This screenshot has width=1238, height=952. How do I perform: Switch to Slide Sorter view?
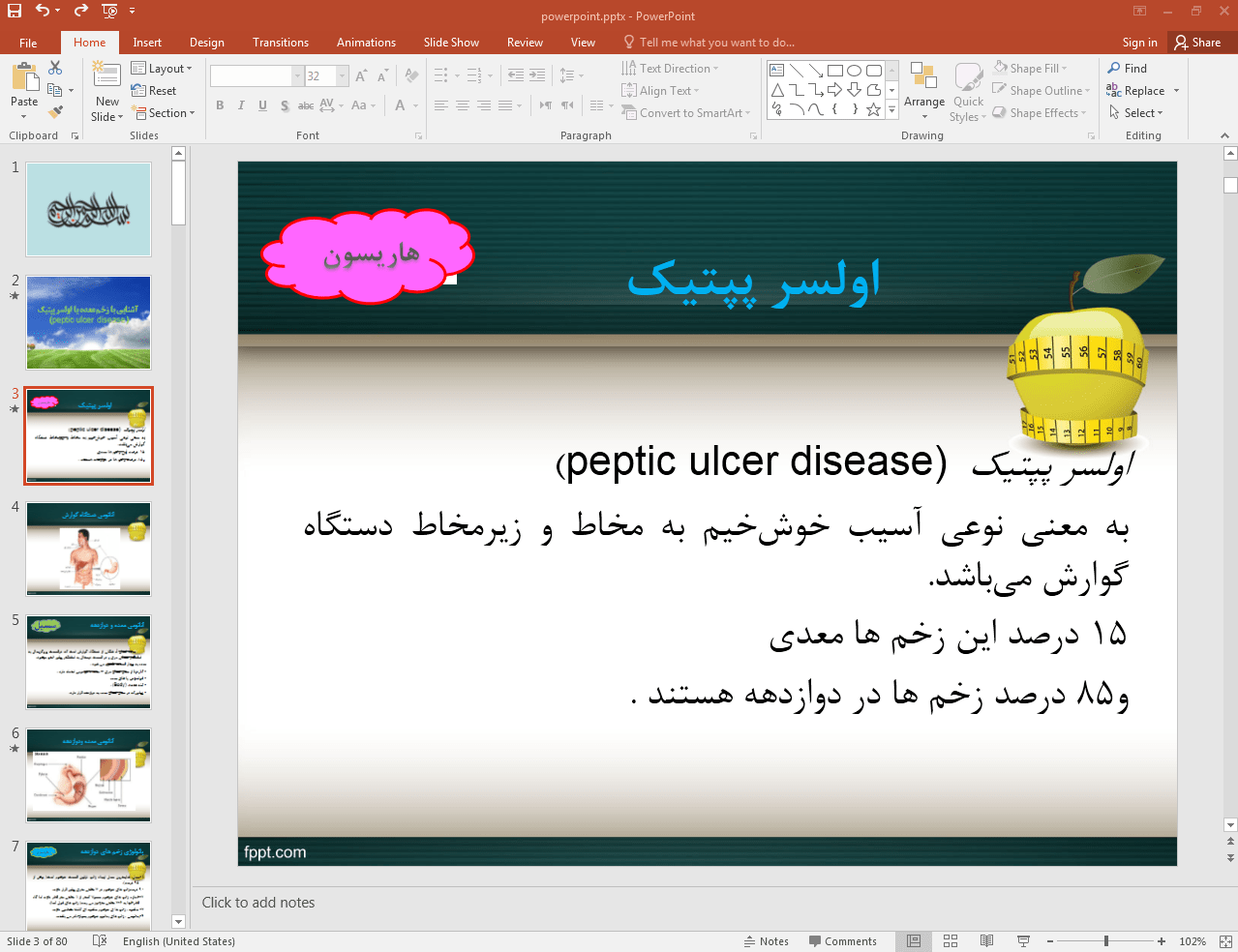click(951, 941)
